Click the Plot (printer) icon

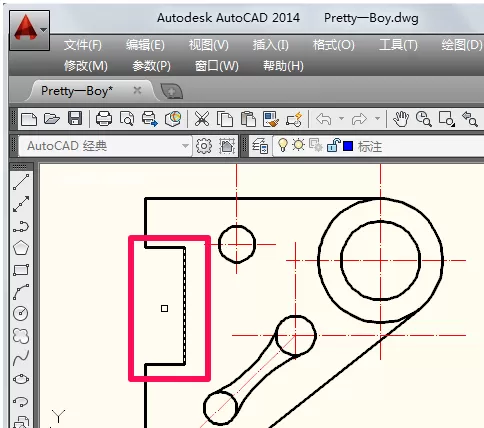(x=104, y=119)
